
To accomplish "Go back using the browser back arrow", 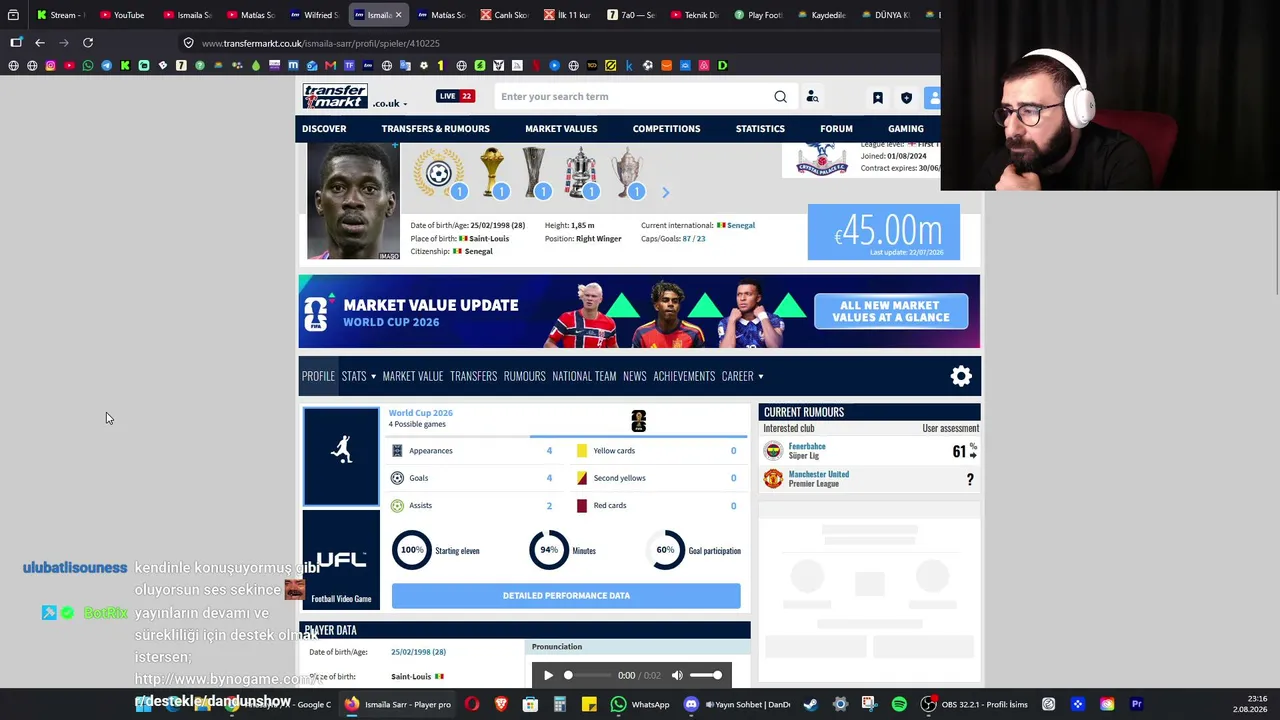I will 40,43.
